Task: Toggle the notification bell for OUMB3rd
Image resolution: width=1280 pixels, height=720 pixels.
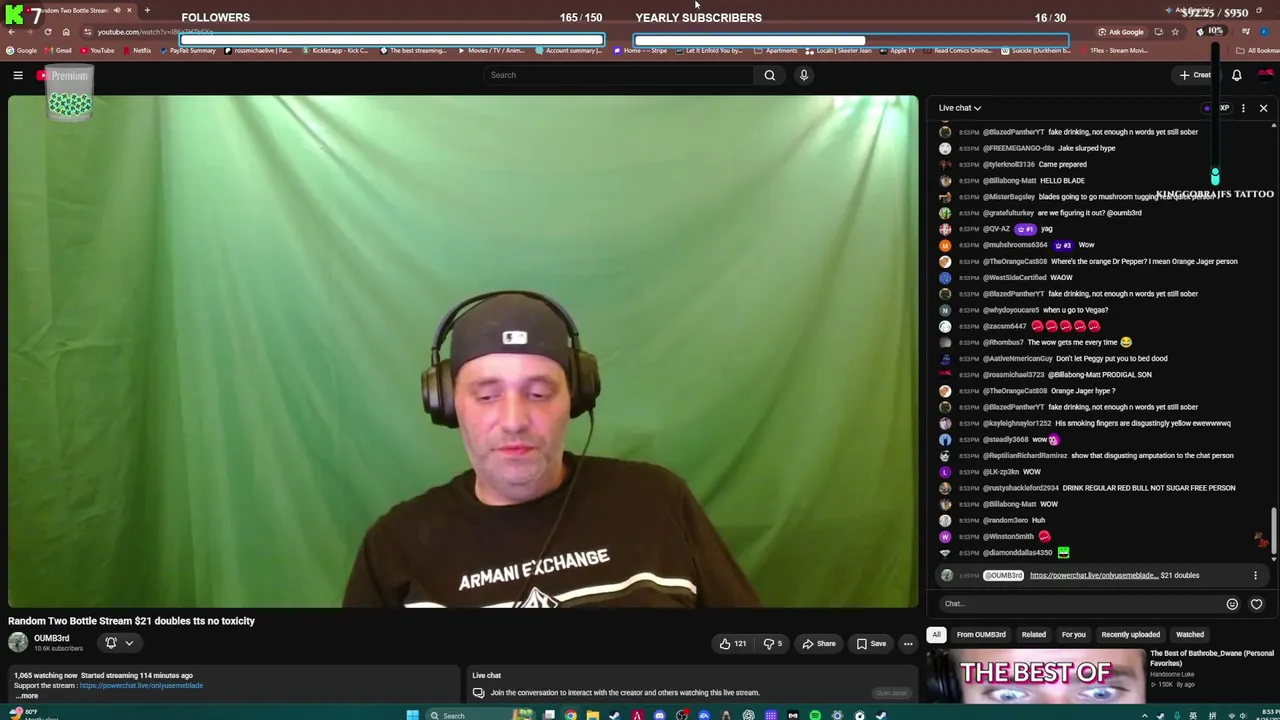Action: 111,643
